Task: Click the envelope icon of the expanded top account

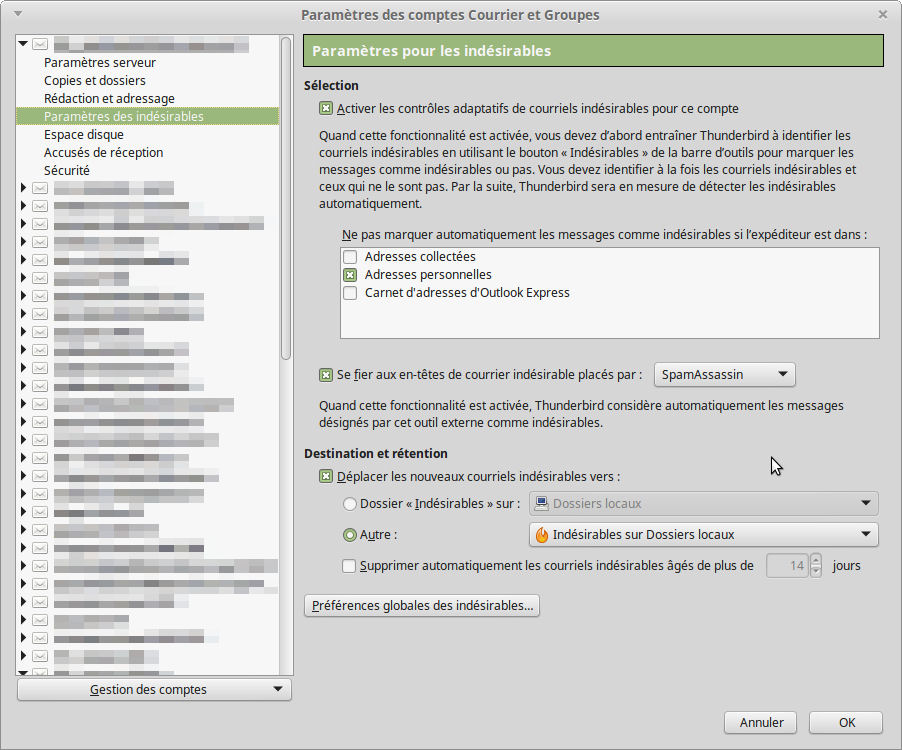Action: (x=40, y=45)
